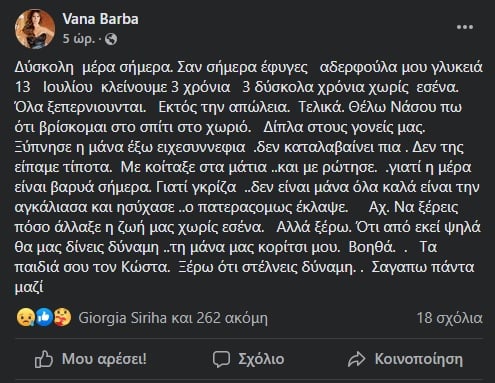The image size is (495, 383).
Task: Open Giorgia Siriha's name in reactions
Action: pyautogui.click(x=122, y=318)
